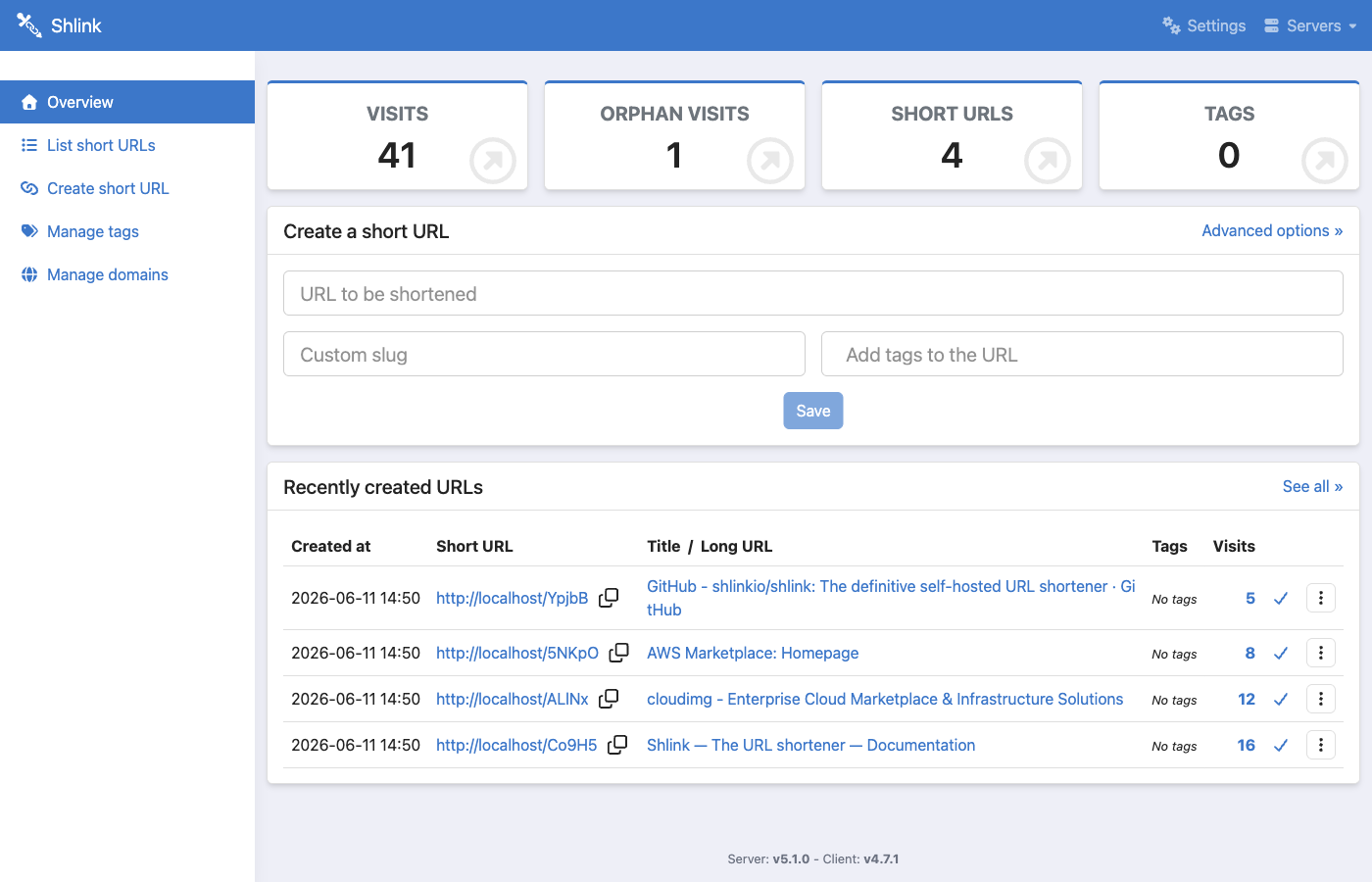Click the Short URL column header
1372x882 pixels.
pyautogui.click(x=474, y=546)
